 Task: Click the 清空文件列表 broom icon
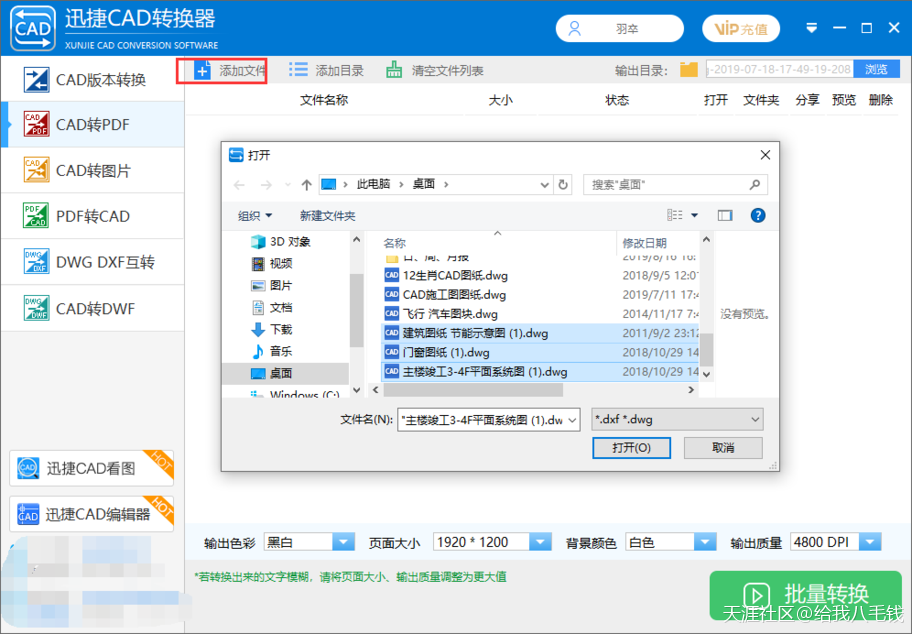[394, 70]
